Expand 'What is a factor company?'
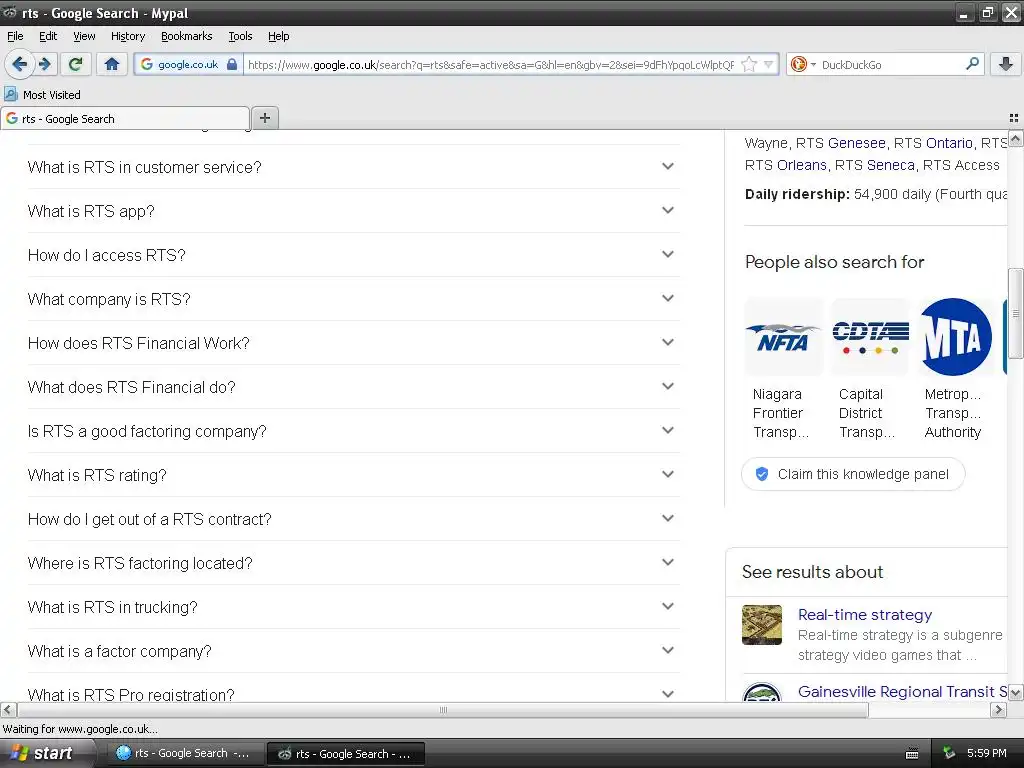Image resolution: width=1024 pixels, height=768 pixels. point(353,651)
